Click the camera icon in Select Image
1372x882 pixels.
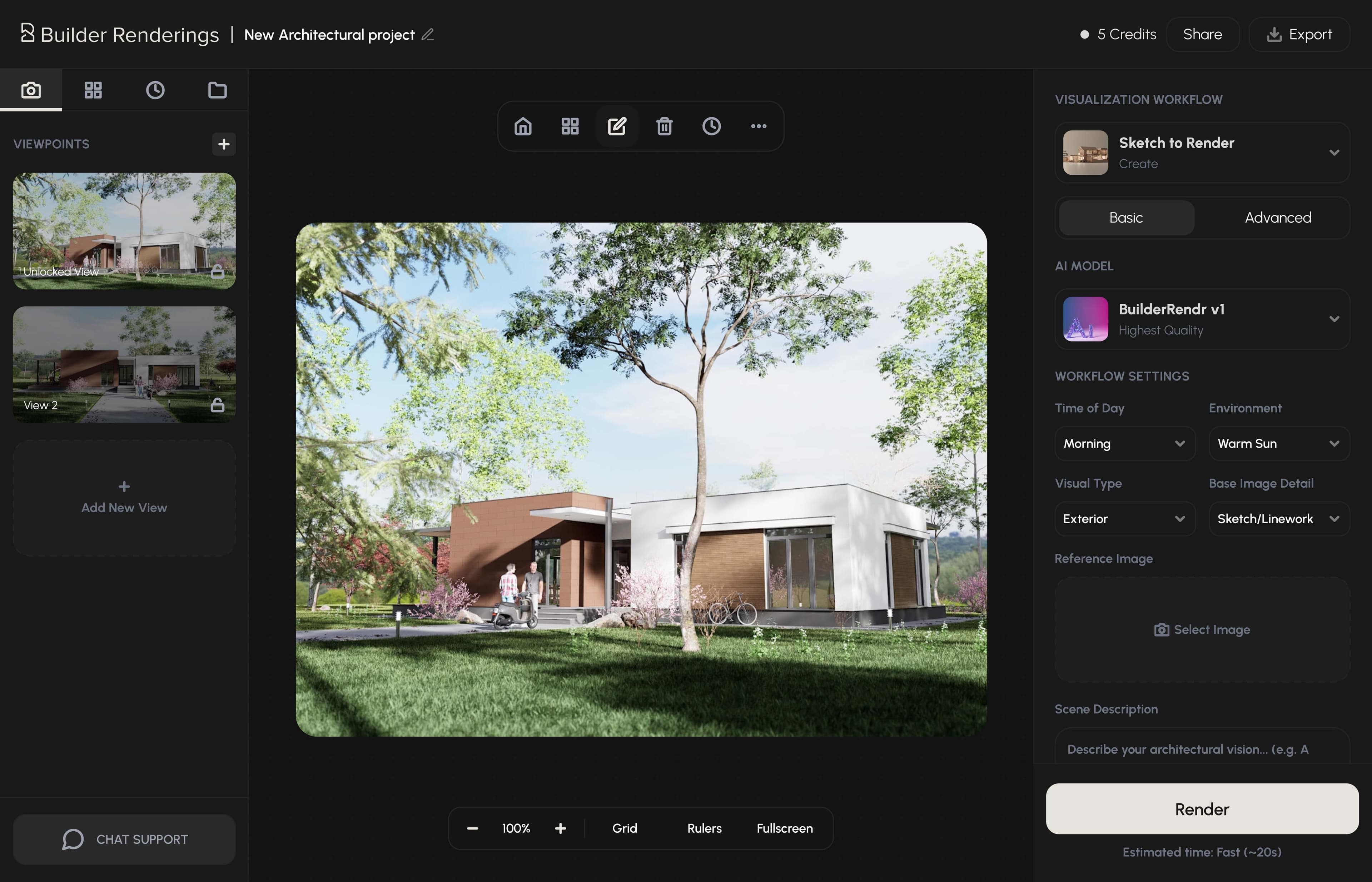[x=1161, y=629]
